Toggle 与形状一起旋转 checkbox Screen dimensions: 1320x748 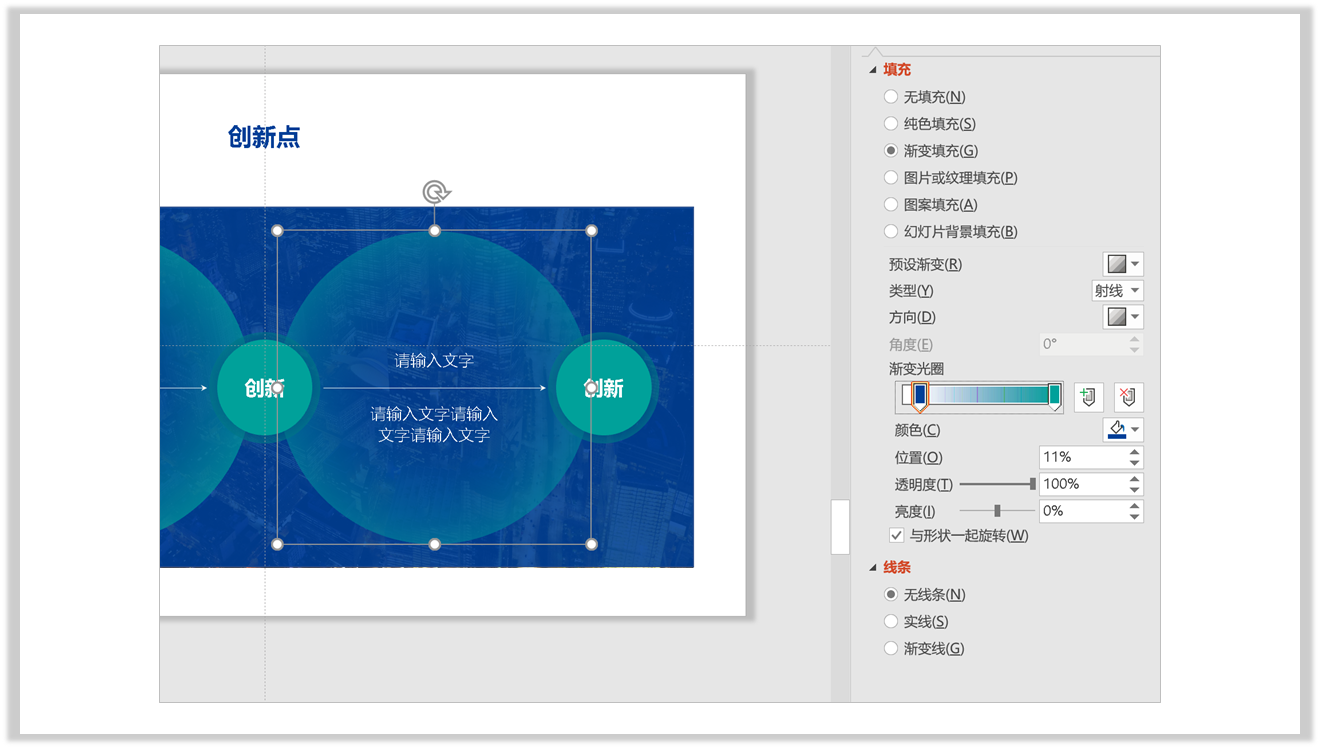point(897,536)
